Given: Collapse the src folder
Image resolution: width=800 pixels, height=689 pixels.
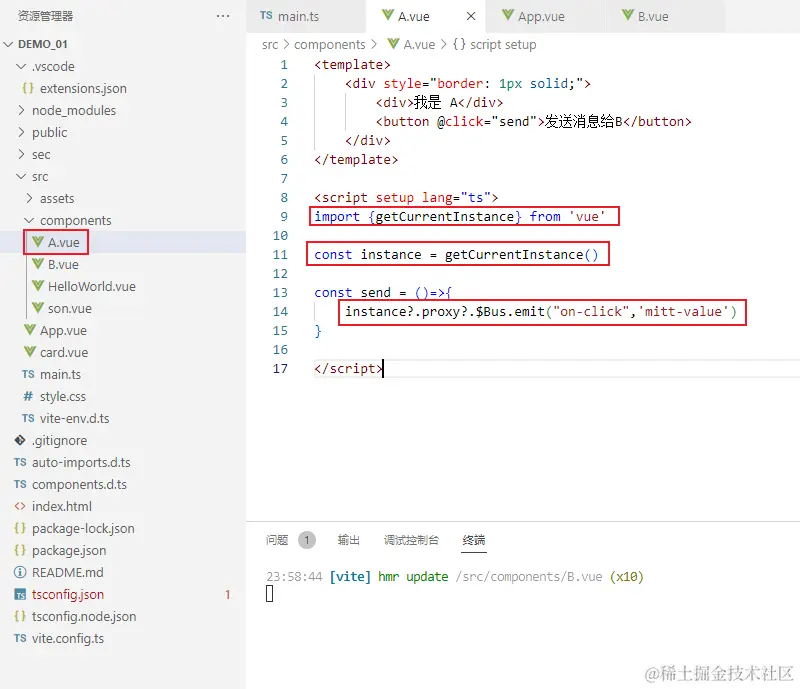Looking at the screenshot, I should pyautogui.click(x=21, y=177).
